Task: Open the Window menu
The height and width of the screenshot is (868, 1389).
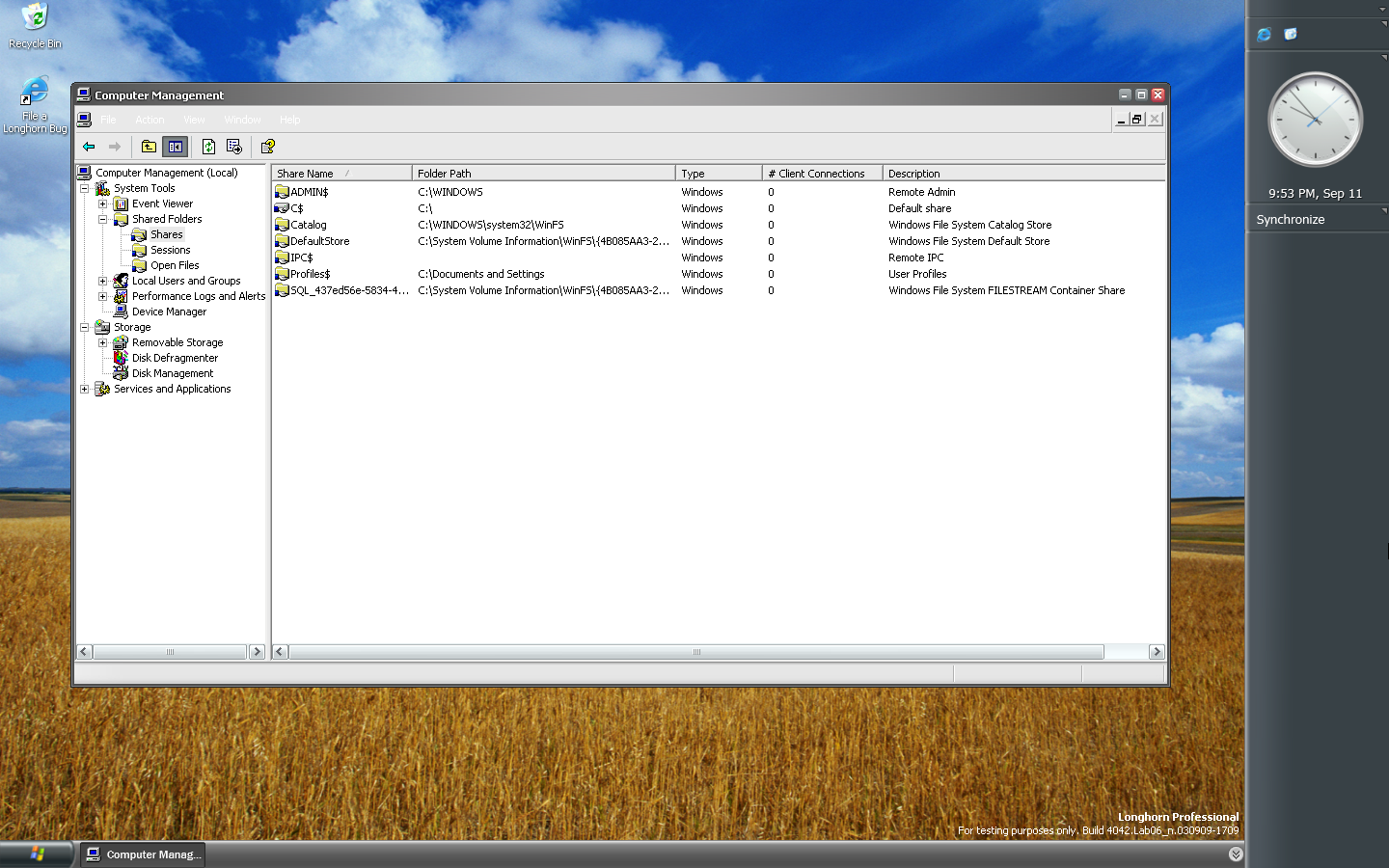Action: [242, 120]
